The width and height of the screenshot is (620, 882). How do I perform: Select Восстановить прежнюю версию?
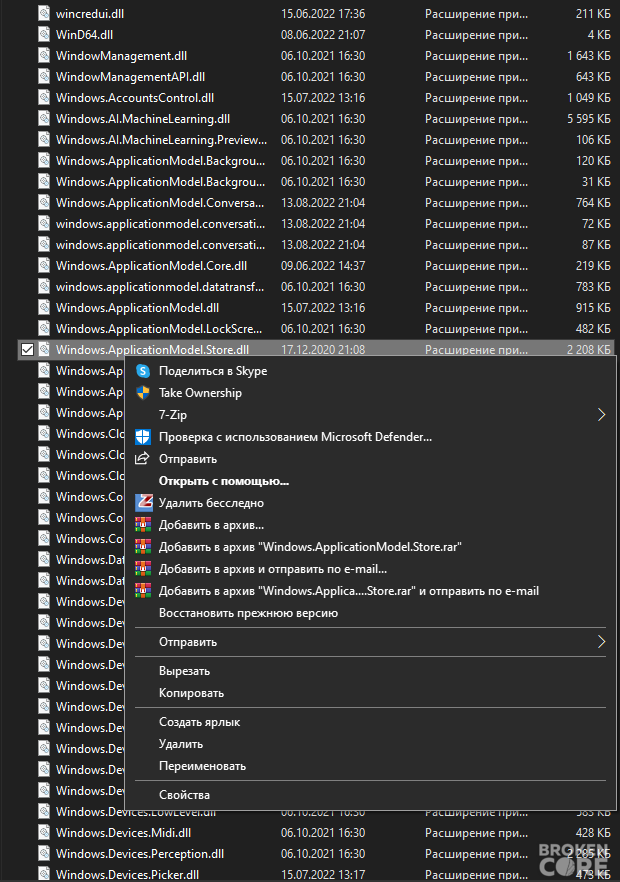pos(248,613)
